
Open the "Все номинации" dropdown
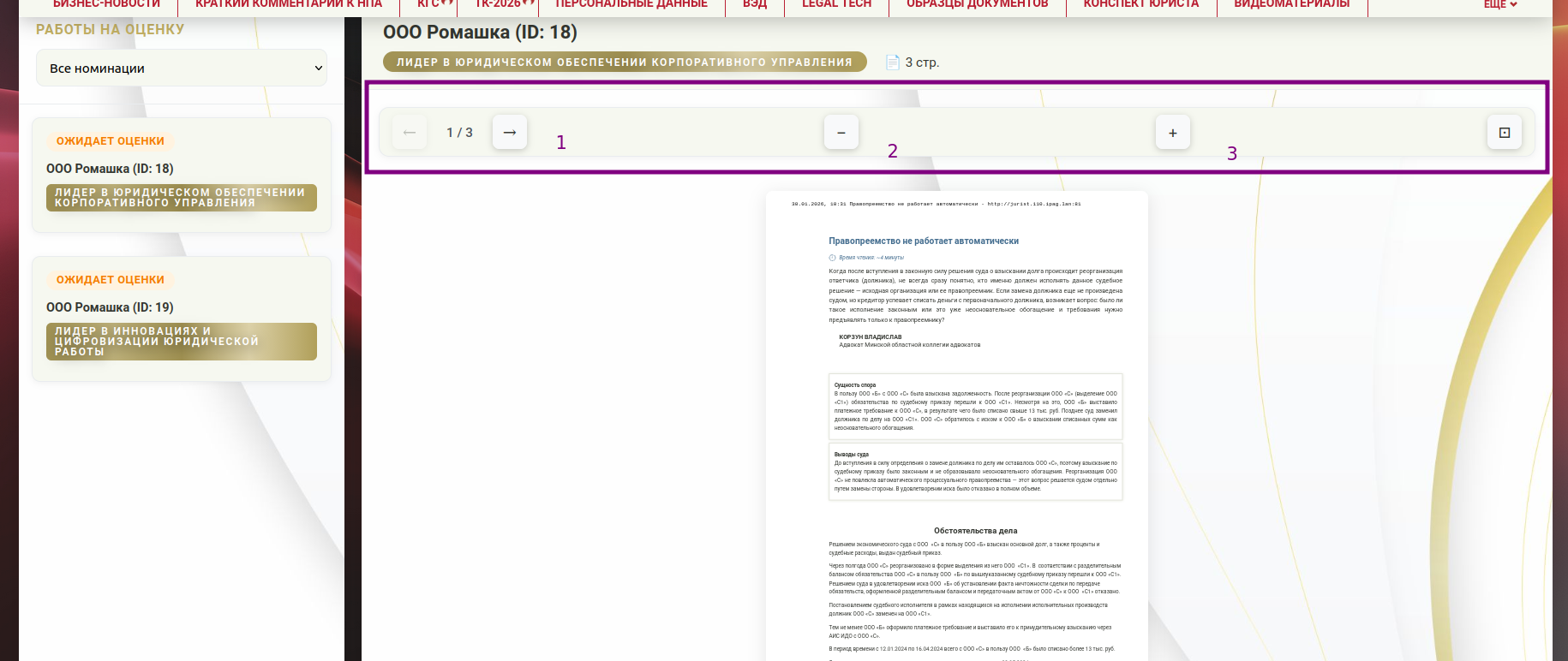pyautogui.click(x=182, y=68)
